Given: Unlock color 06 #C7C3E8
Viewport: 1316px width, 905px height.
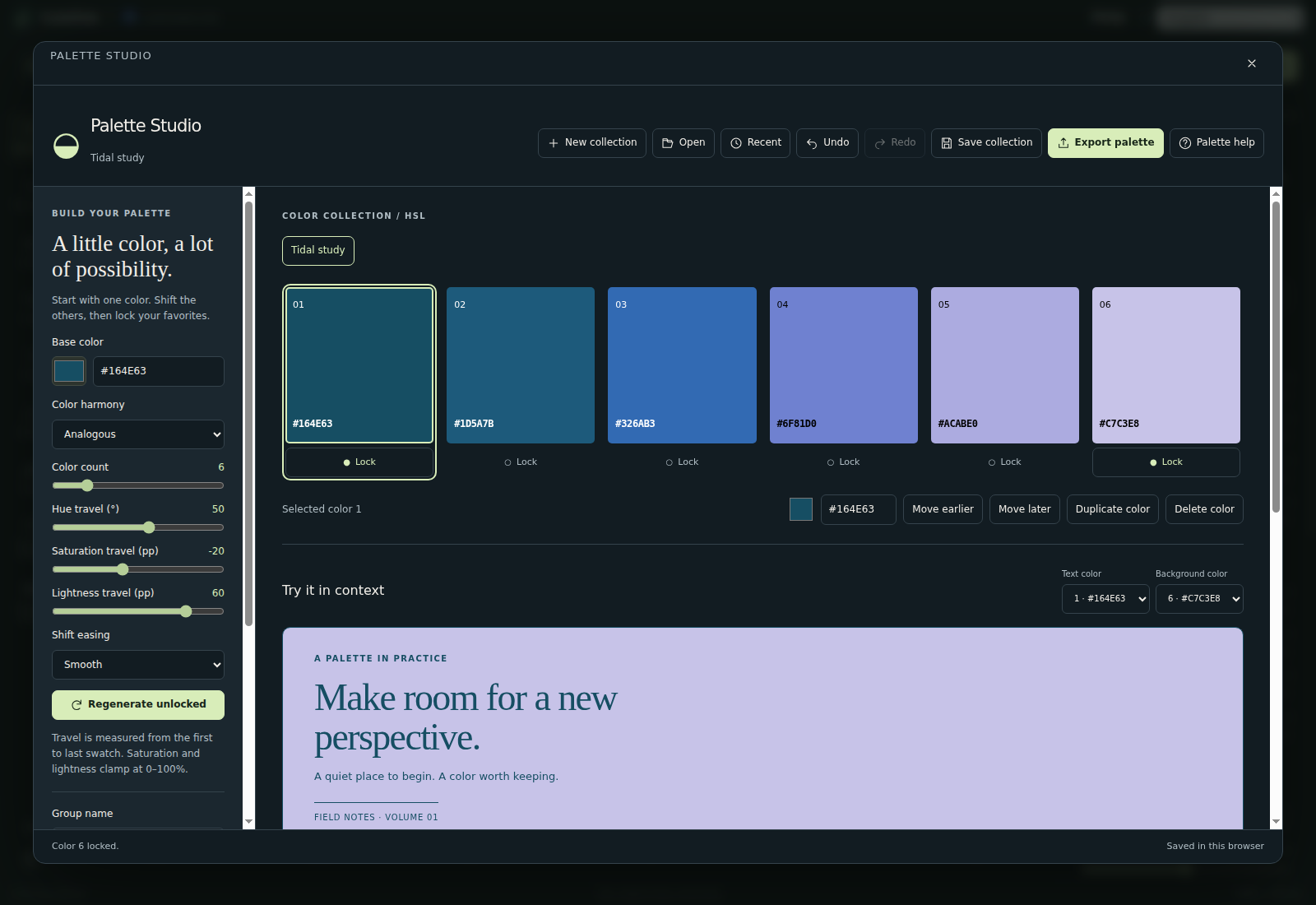Looking at the screenshot, I should click(1165, 462).
